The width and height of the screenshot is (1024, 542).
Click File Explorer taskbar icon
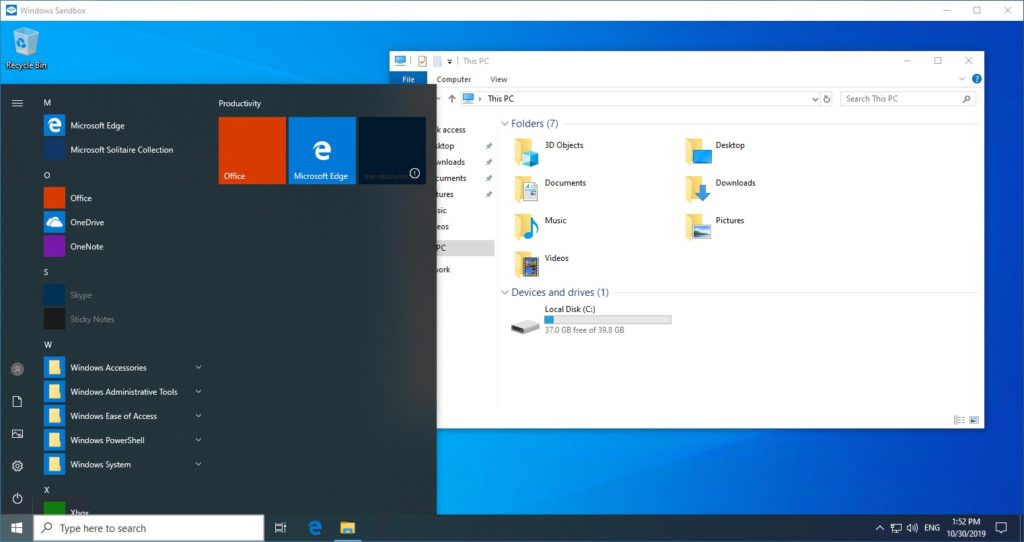click(x=347, y=528)
